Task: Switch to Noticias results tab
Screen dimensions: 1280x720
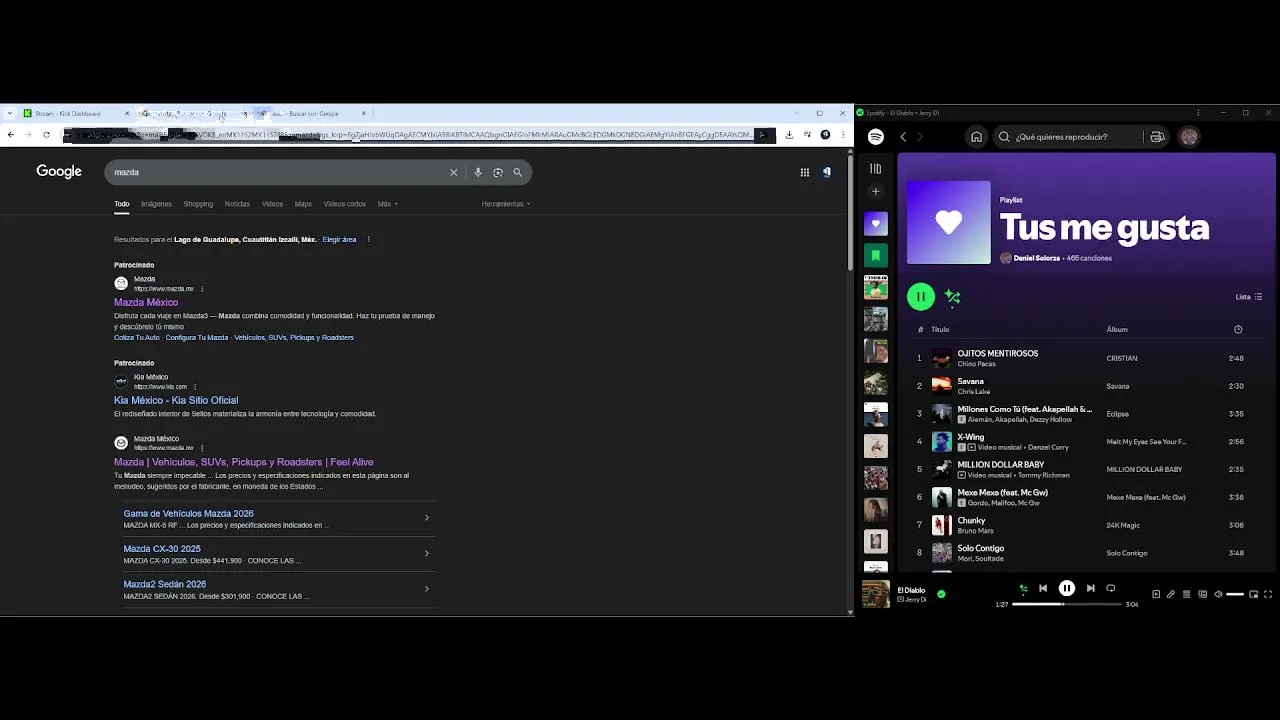Action: [x=237, y=204]
